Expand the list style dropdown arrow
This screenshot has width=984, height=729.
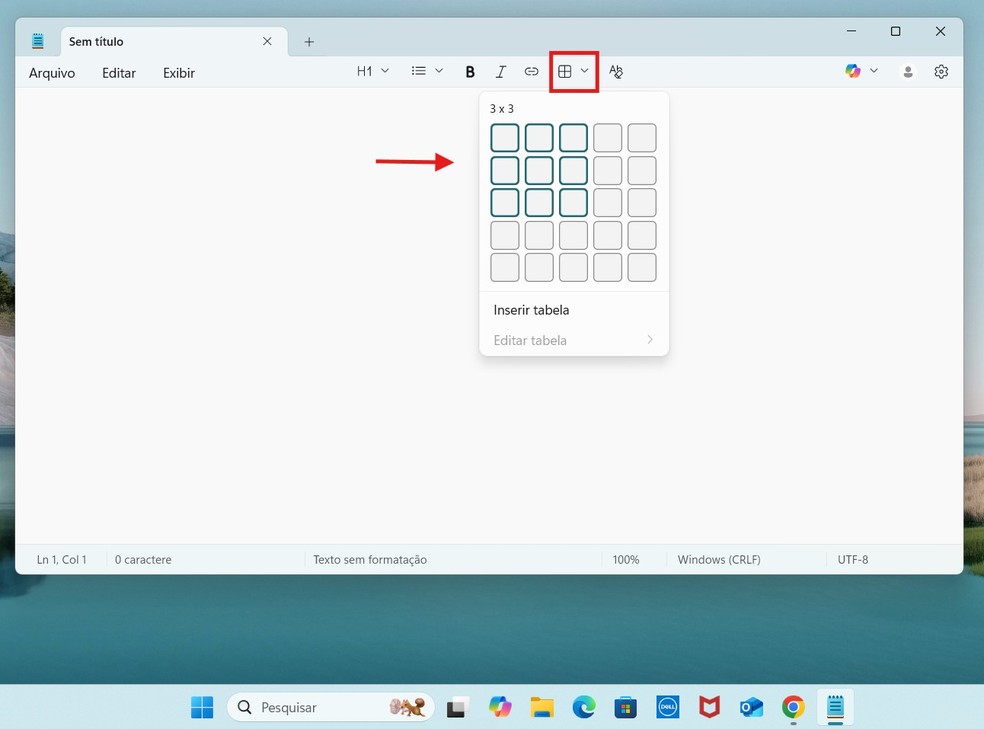coord(439,71)
